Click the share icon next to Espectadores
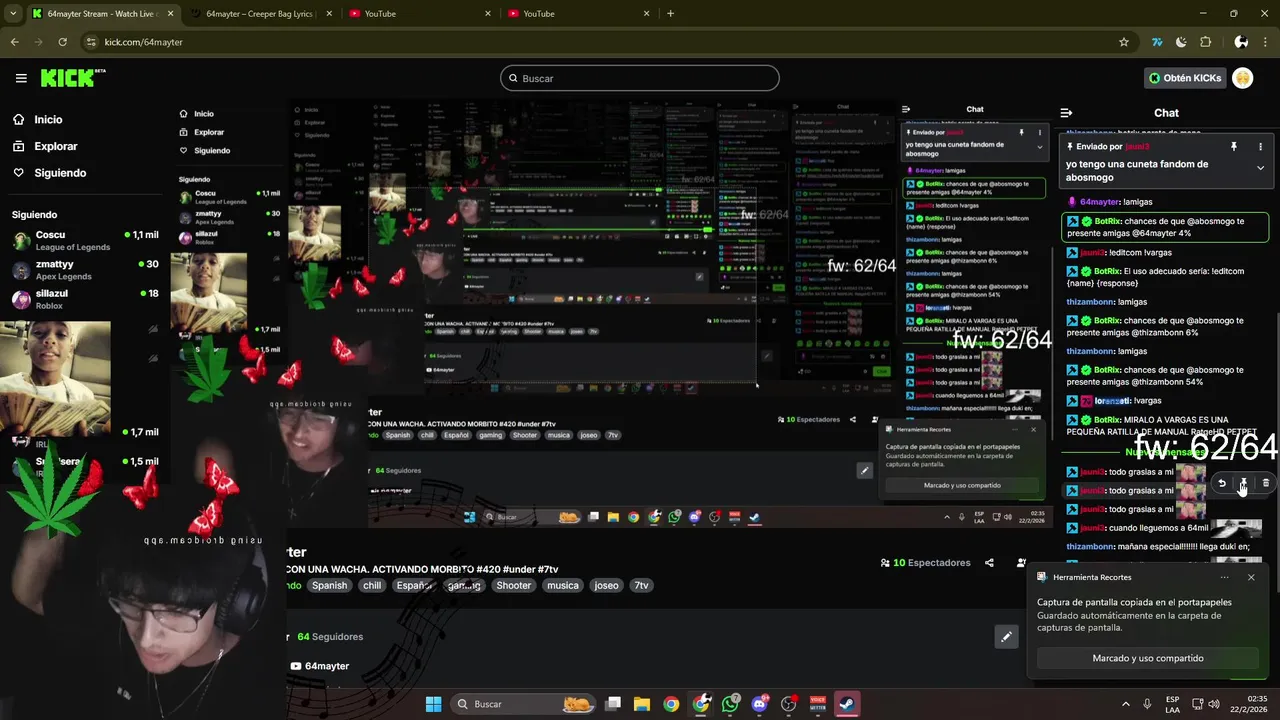The width and height of the screenshot is (1280, 720). [x=989, y=563]
